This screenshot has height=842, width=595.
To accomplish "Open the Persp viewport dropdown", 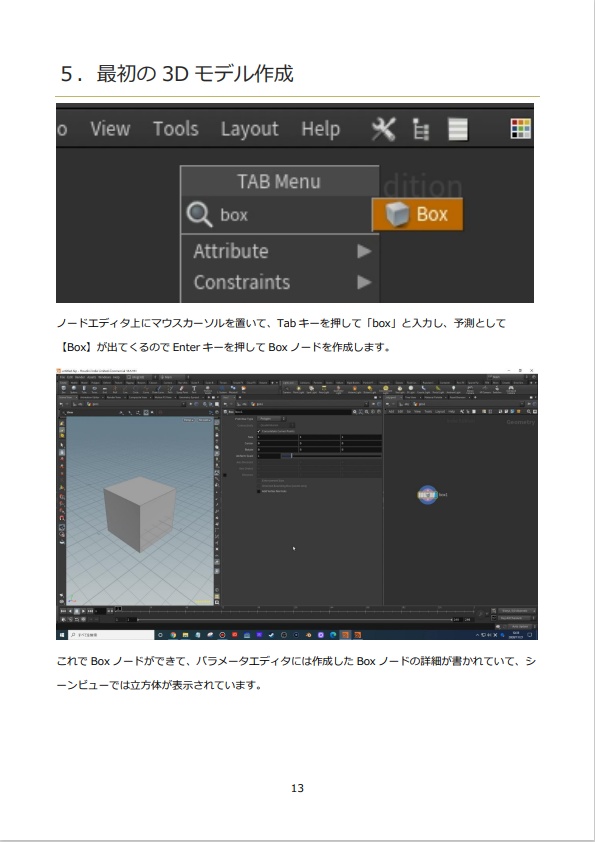I will (x=188, y=420).
